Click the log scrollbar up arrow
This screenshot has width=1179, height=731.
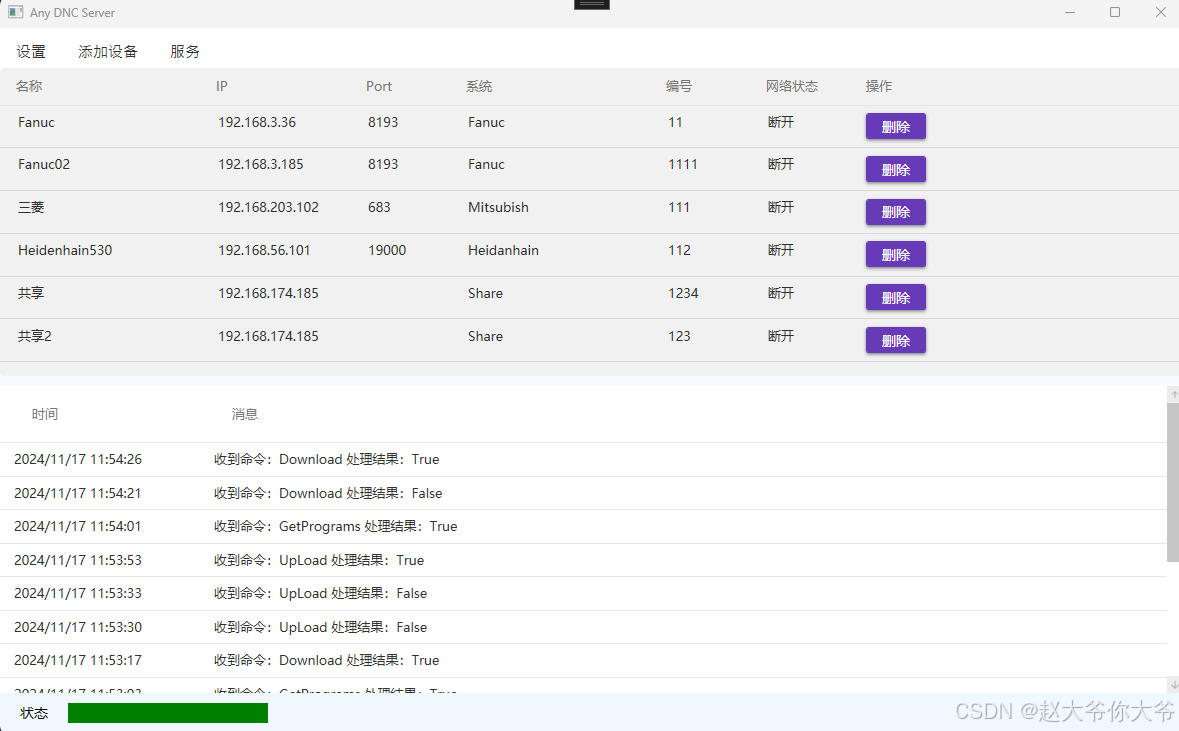point(1173,394)
